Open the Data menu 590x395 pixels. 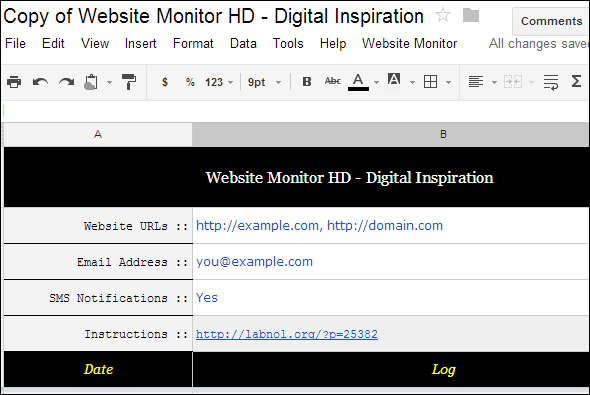coord(243,44)
